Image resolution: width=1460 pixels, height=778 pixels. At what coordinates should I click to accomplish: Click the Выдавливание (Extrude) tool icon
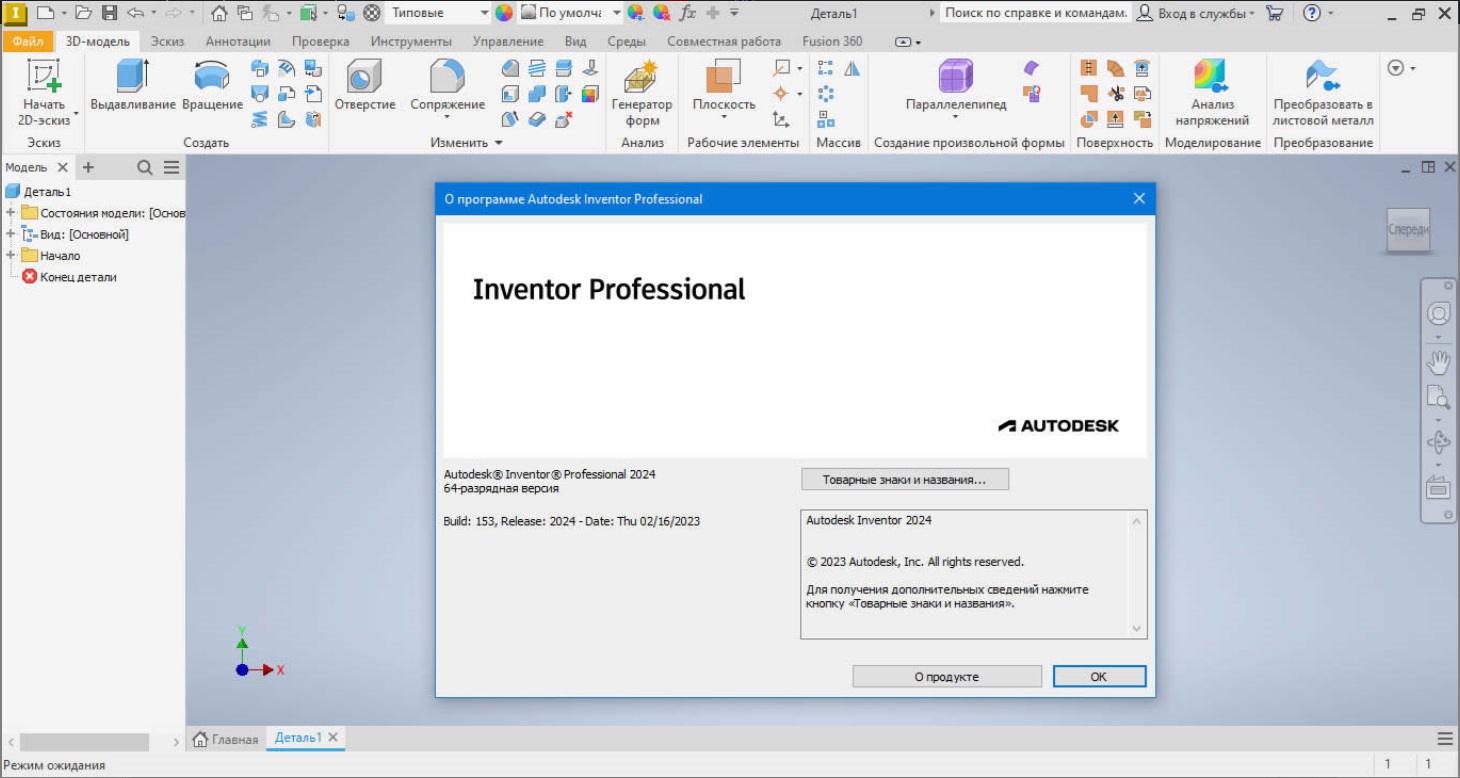pyautogui.click(x=132, y=77)
